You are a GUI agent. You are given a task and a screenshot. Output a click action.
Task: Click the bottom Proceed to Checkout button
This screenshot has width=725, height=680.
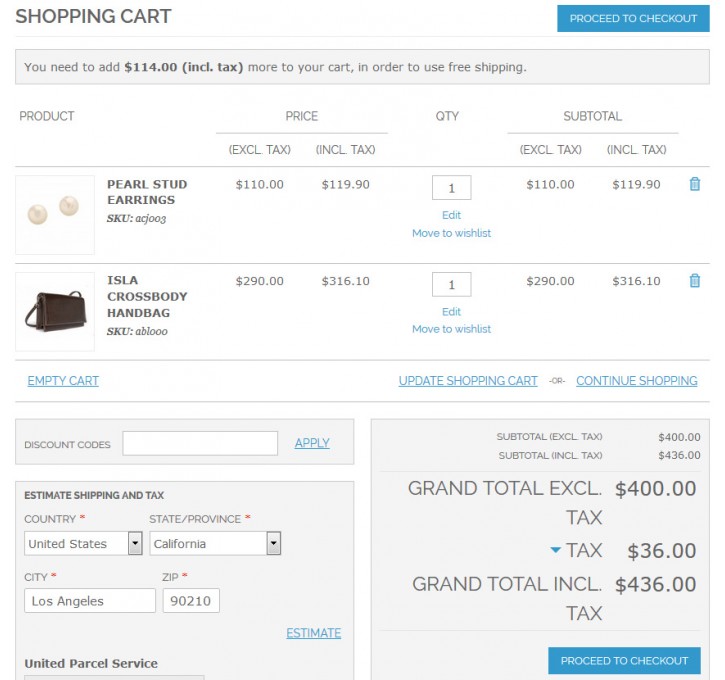[x=624, y=661]
